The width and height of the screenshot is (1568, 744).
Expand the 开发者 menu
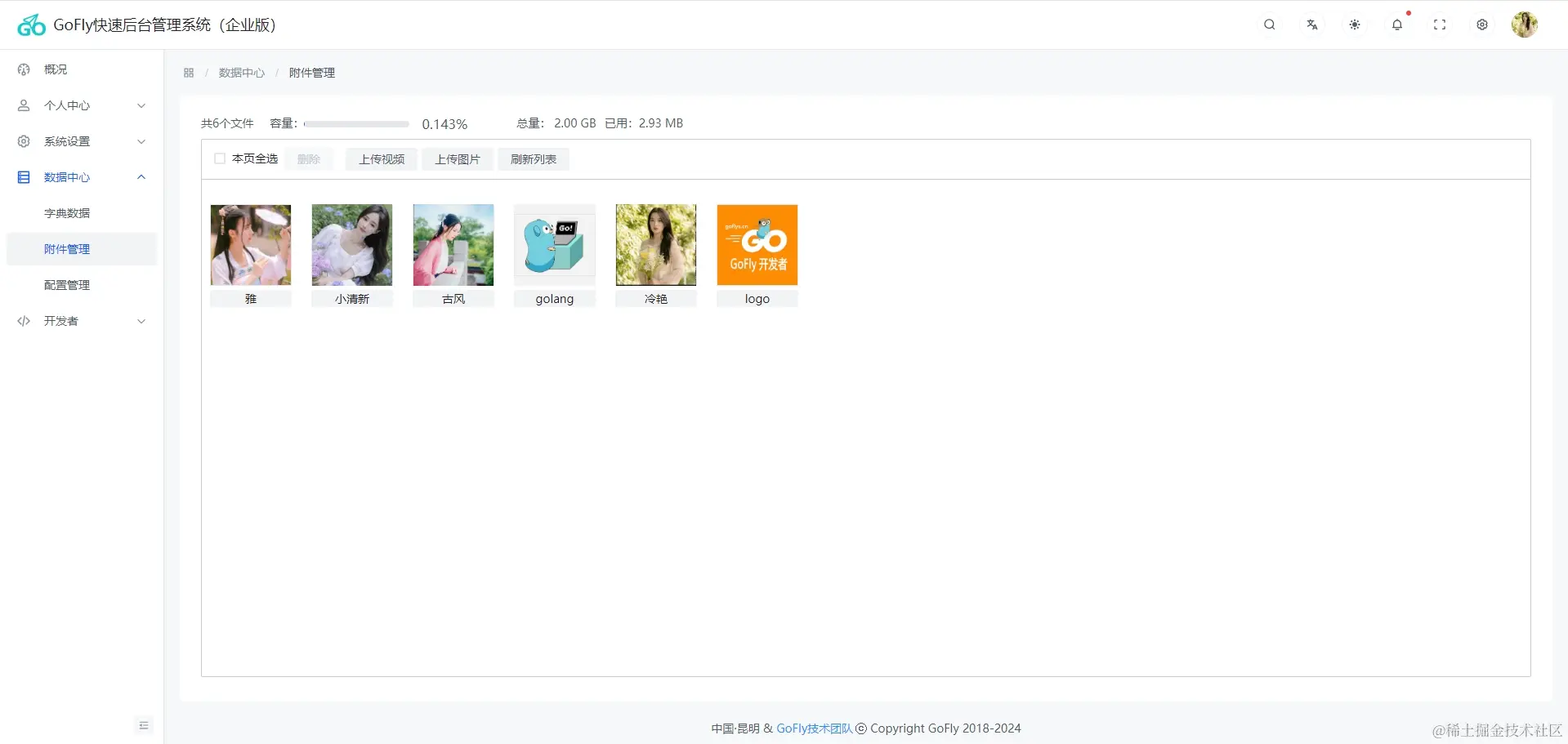(82, 321)
